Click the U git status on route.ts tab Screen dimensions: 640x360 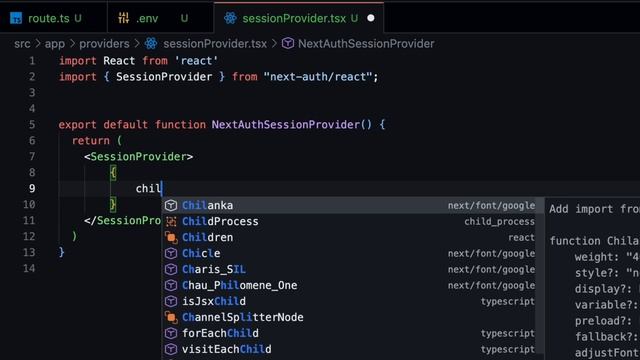coord(78,18)
